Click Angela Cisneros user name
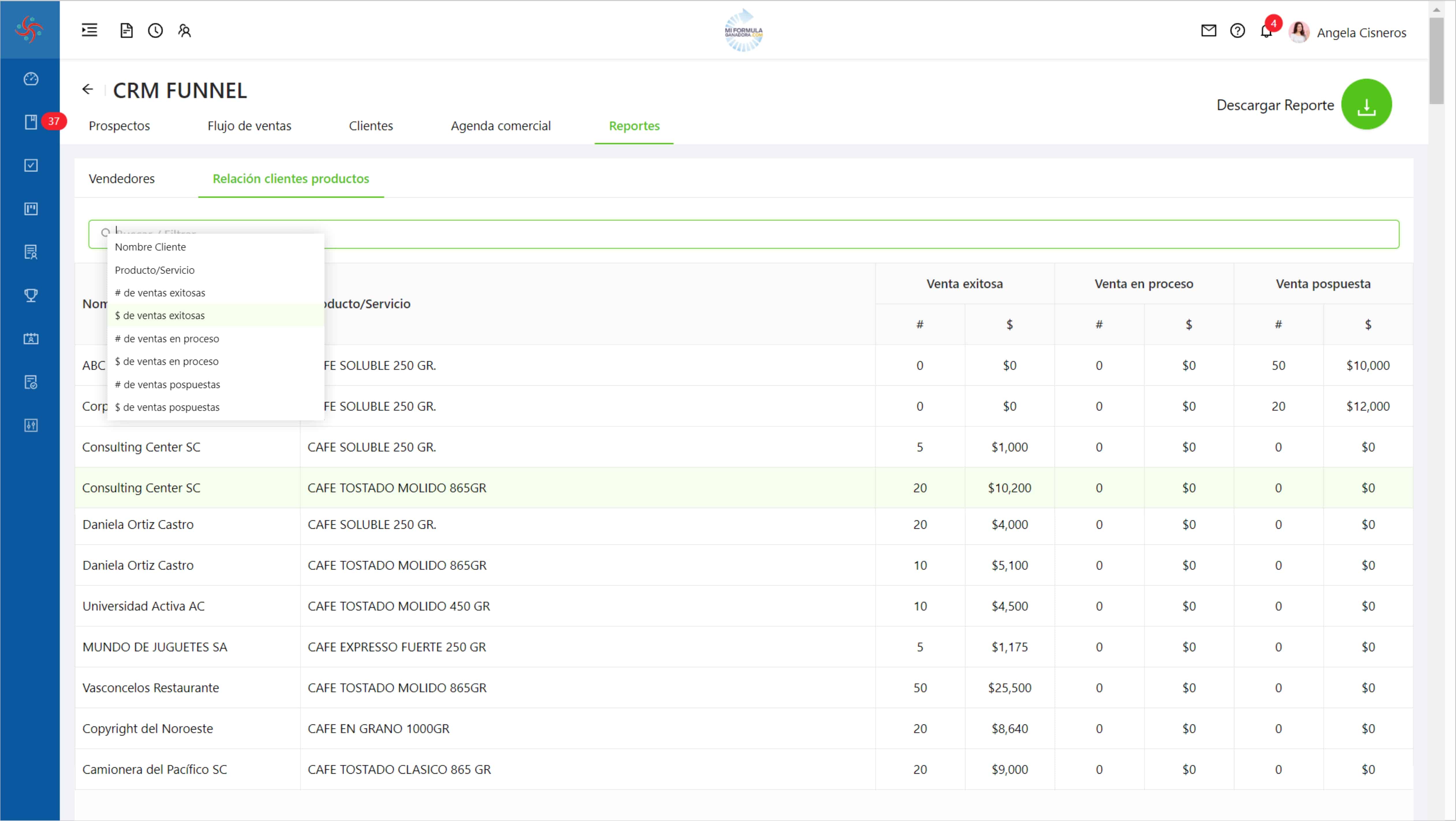 click(1361, 32)
